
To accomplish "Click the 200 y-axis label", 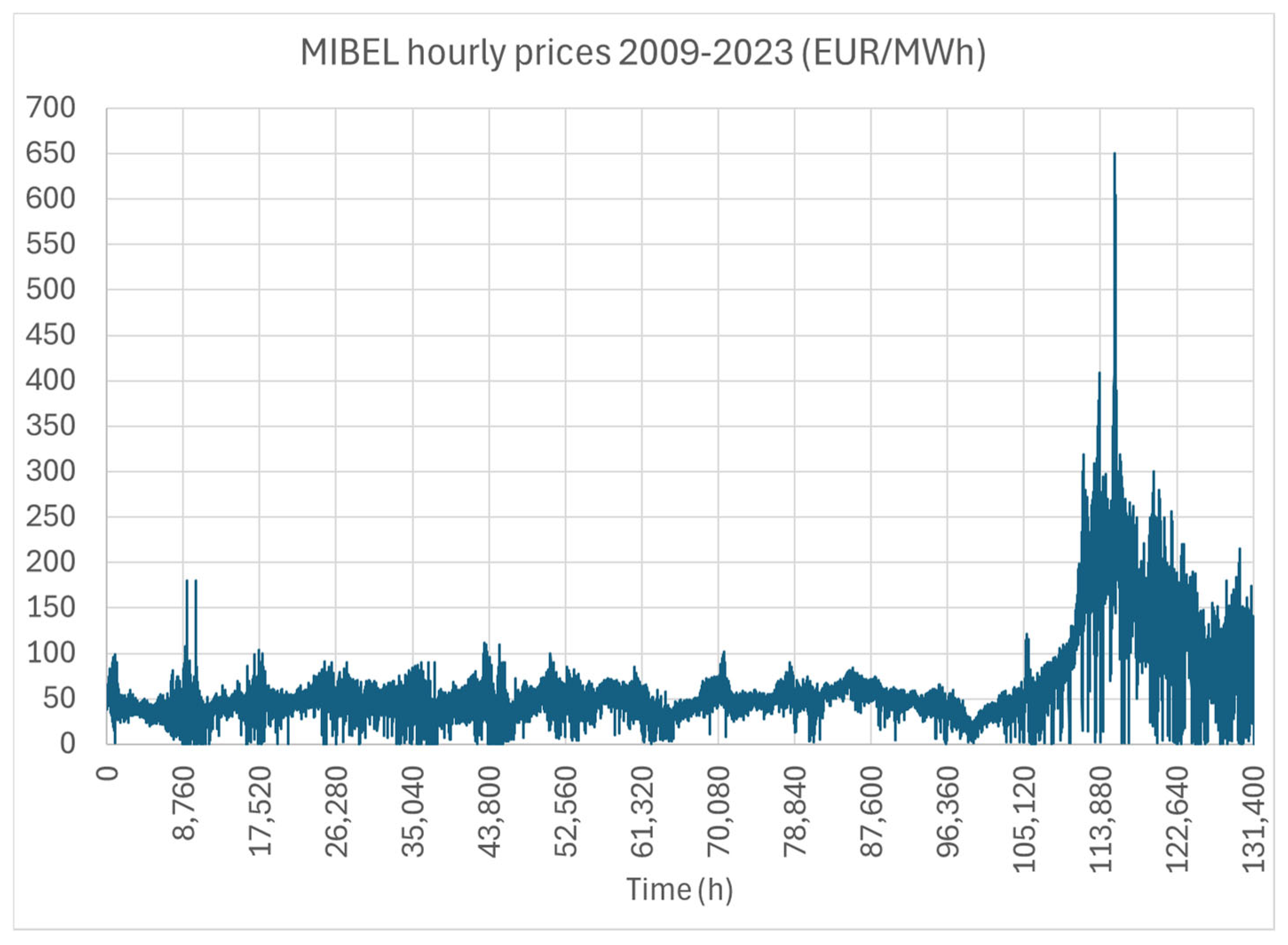I will coord(50,562).
